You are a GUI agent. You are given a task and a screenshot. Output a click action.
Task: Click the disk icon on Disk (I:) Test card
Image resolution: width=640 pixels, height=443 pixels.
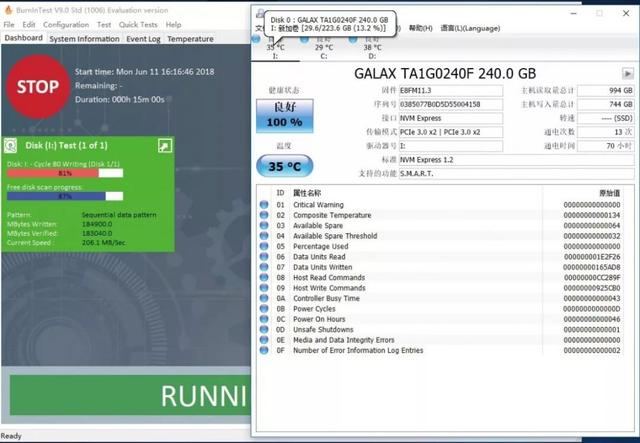coord(11,145)
